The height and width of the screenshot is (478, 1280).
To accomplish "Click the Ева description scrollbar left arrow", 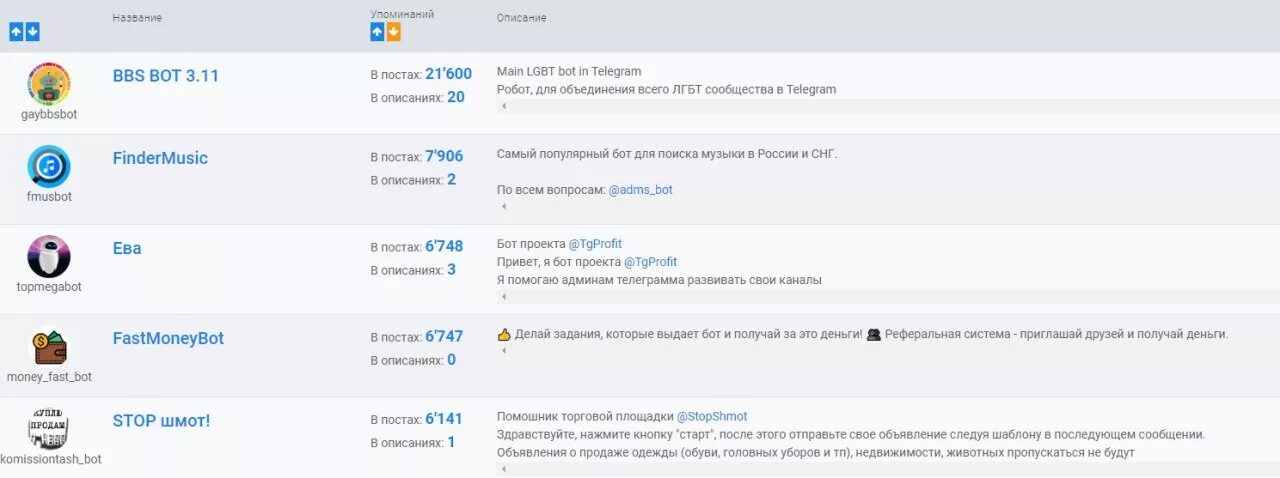I will [503, 296].
